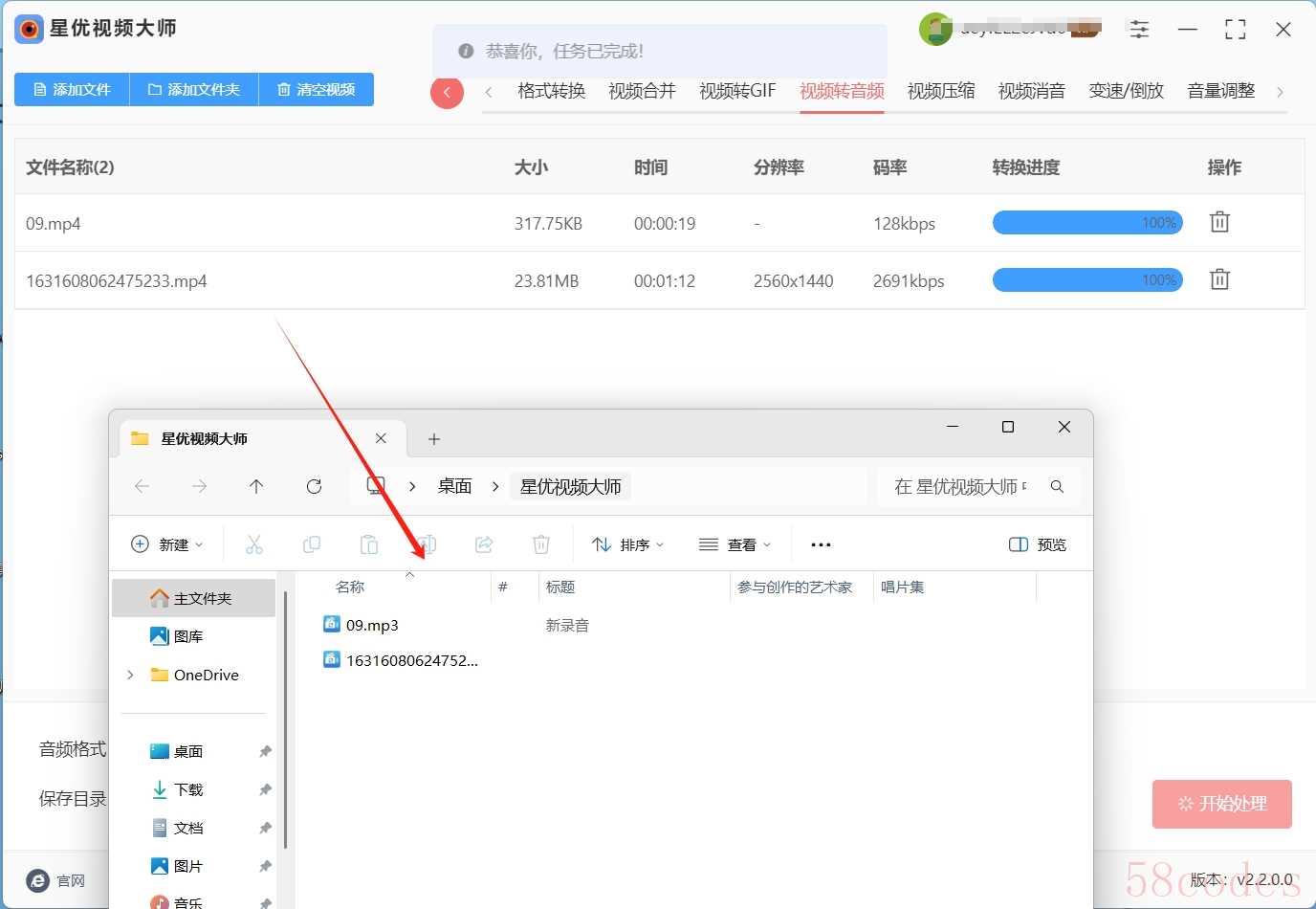This screenshot has width=1316, height=909.
Task: Click the 清空视频 button
Action: pyautogui.click(x=317, y=89)
